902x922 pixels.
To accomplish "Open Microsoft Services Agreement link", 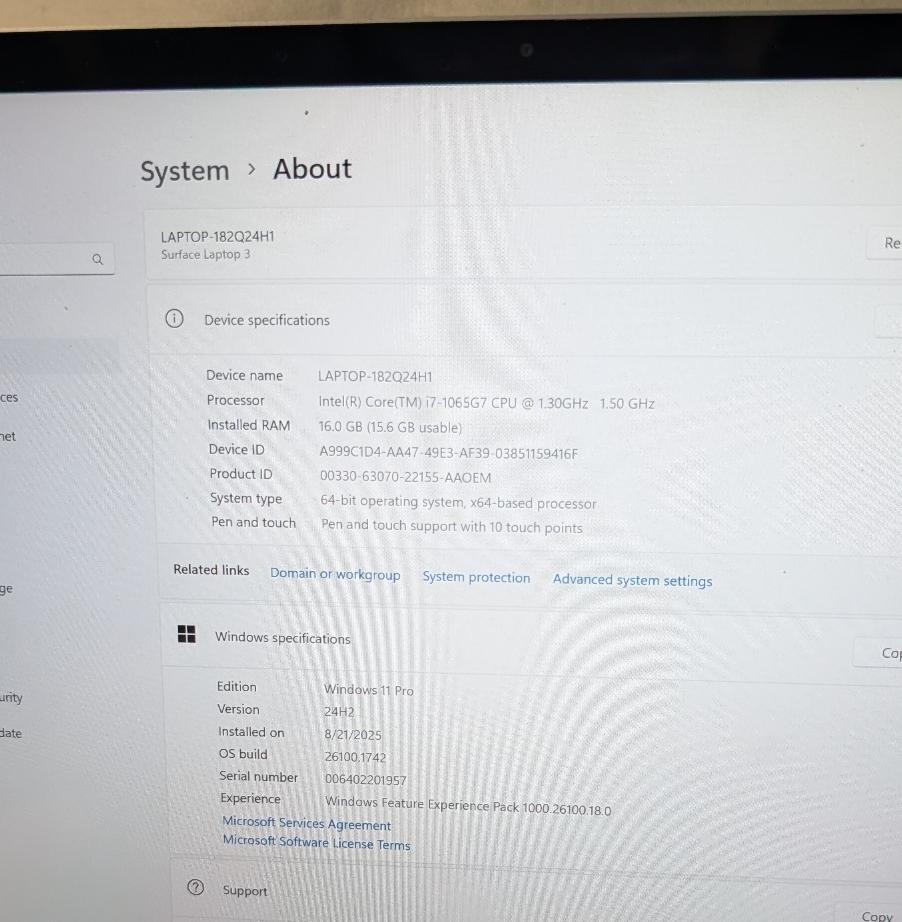I will click(x=306, y=823).
